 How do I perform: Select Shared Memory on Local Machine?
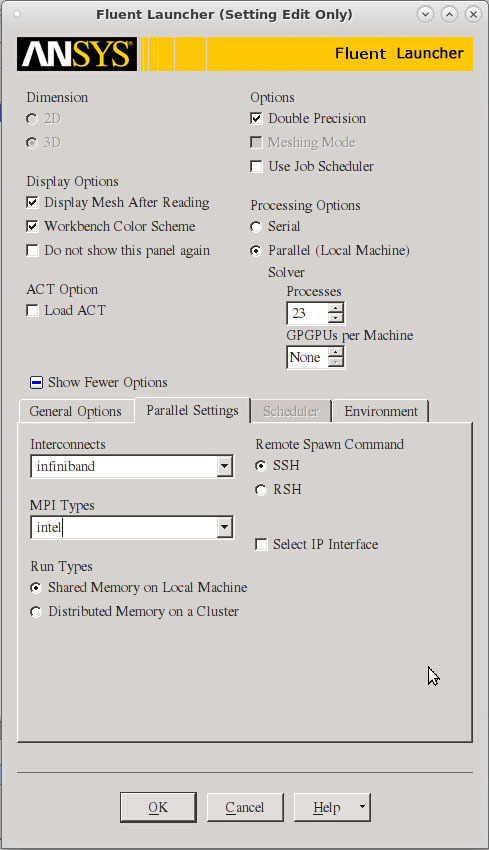coord(36,588)
